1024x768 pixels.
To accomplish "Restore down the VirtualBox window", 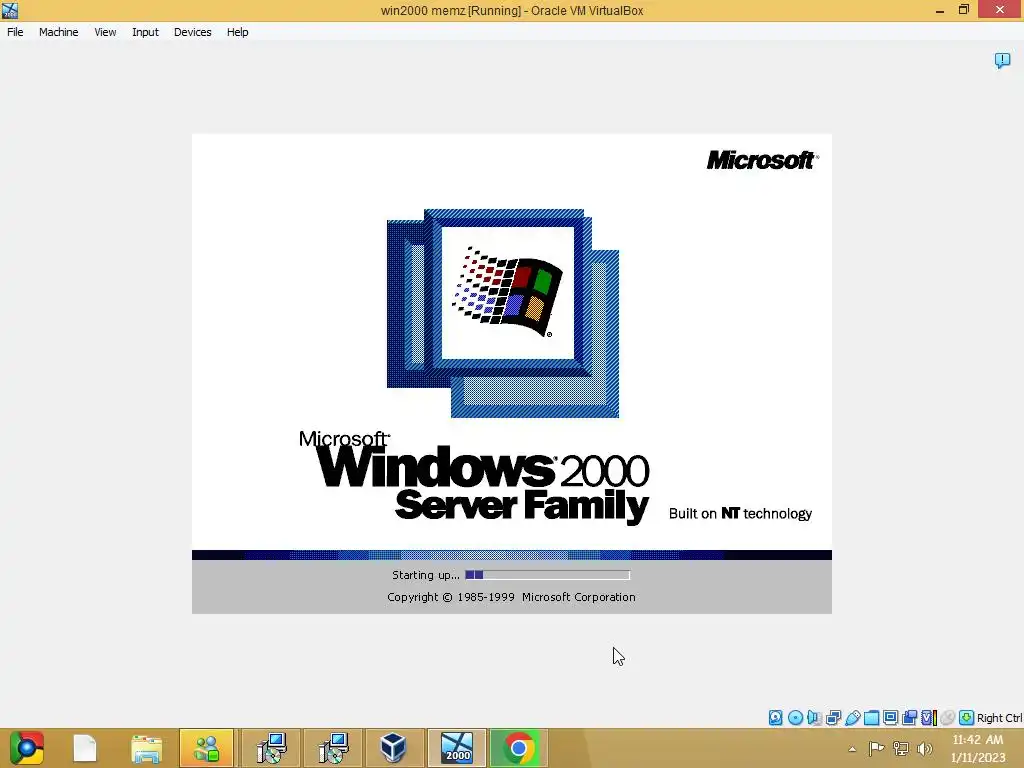I will click(964, 10).
